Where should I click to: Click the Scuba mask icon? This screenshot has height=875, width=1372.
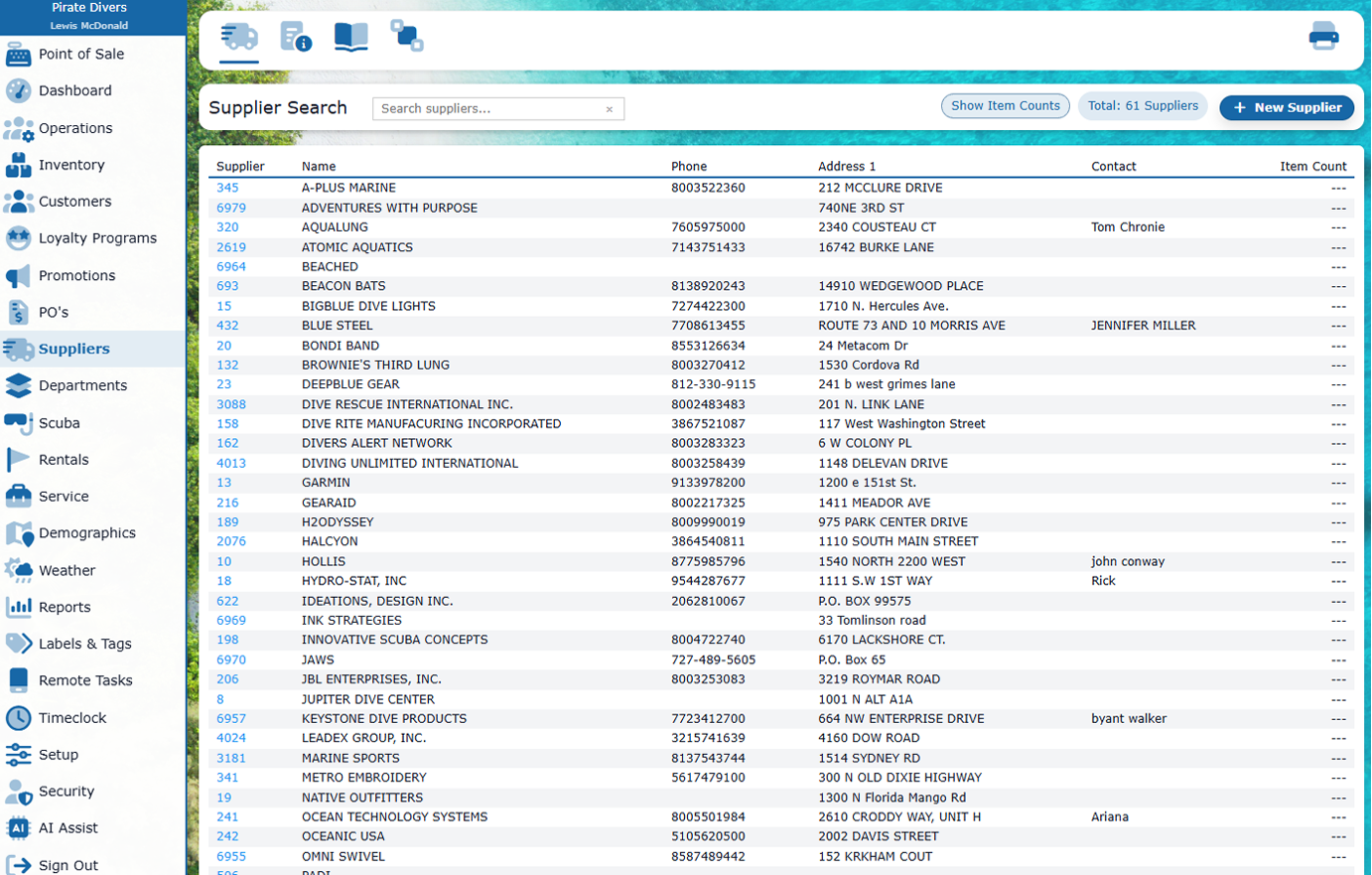point(18,423)
